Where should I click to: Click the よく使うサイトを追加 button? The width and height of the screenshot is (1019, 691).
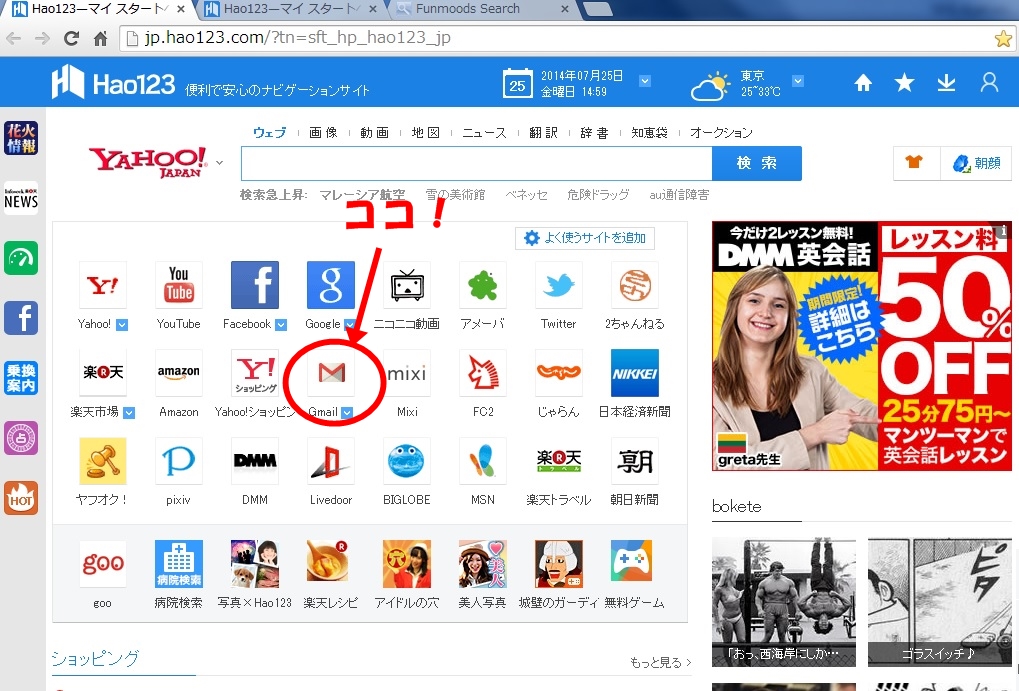[x=585, y=238]
